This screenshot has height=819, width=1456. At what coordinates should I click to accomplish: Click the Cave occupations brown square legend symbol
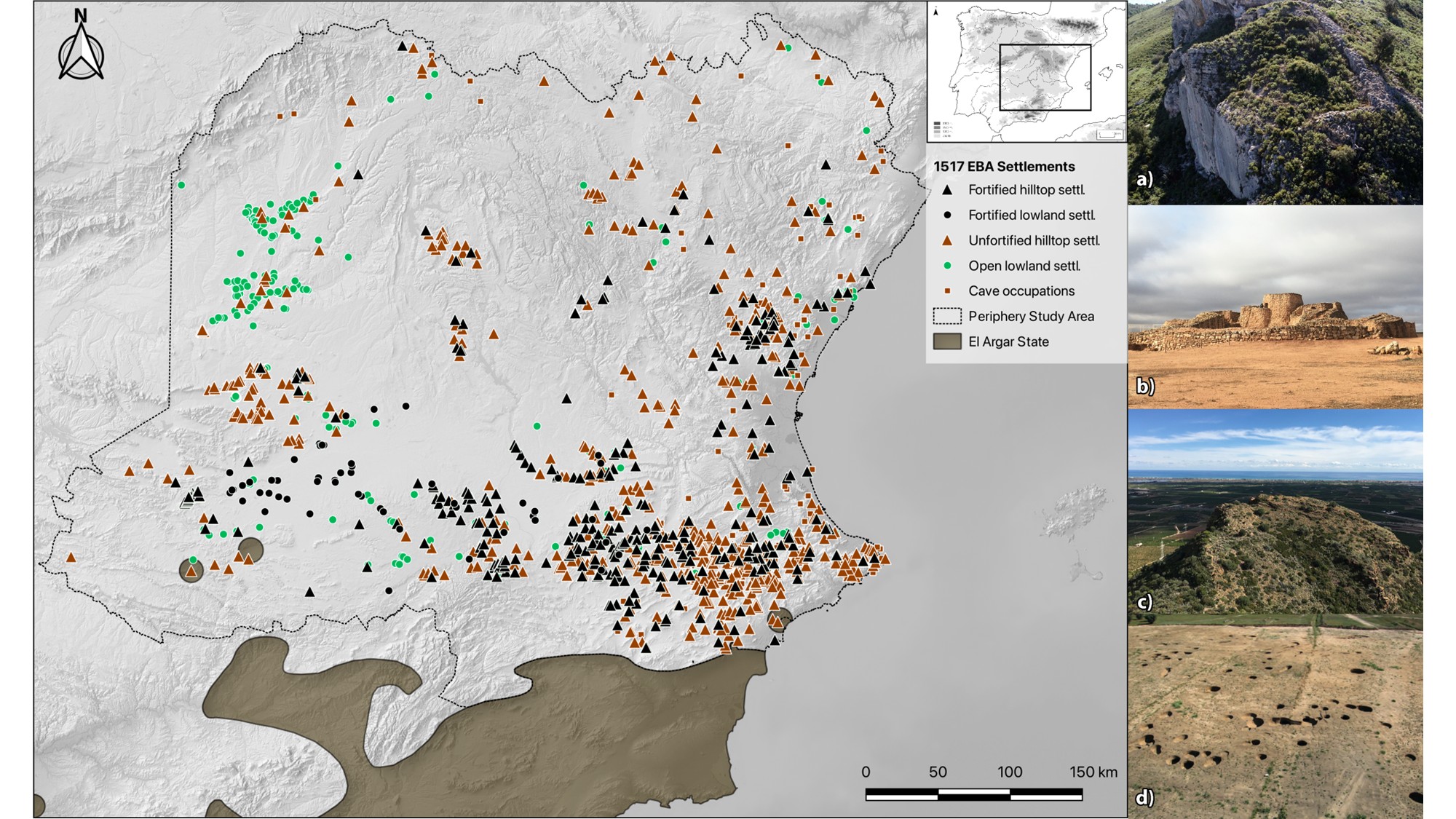click(x=947, y=291)
